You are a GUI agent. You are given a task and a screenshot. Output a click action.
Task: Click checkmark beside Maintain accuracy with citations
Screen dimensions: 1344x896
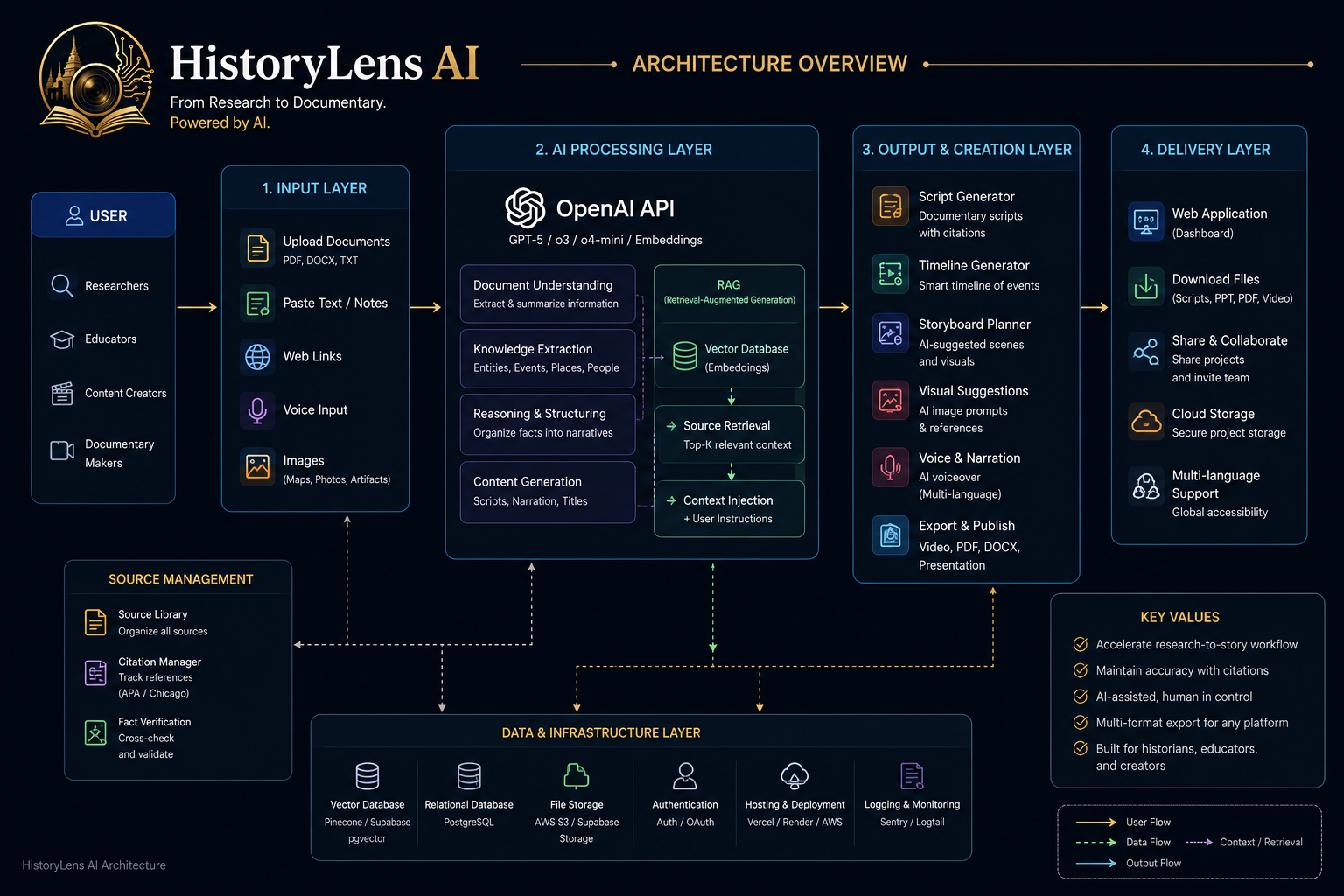1081,670
